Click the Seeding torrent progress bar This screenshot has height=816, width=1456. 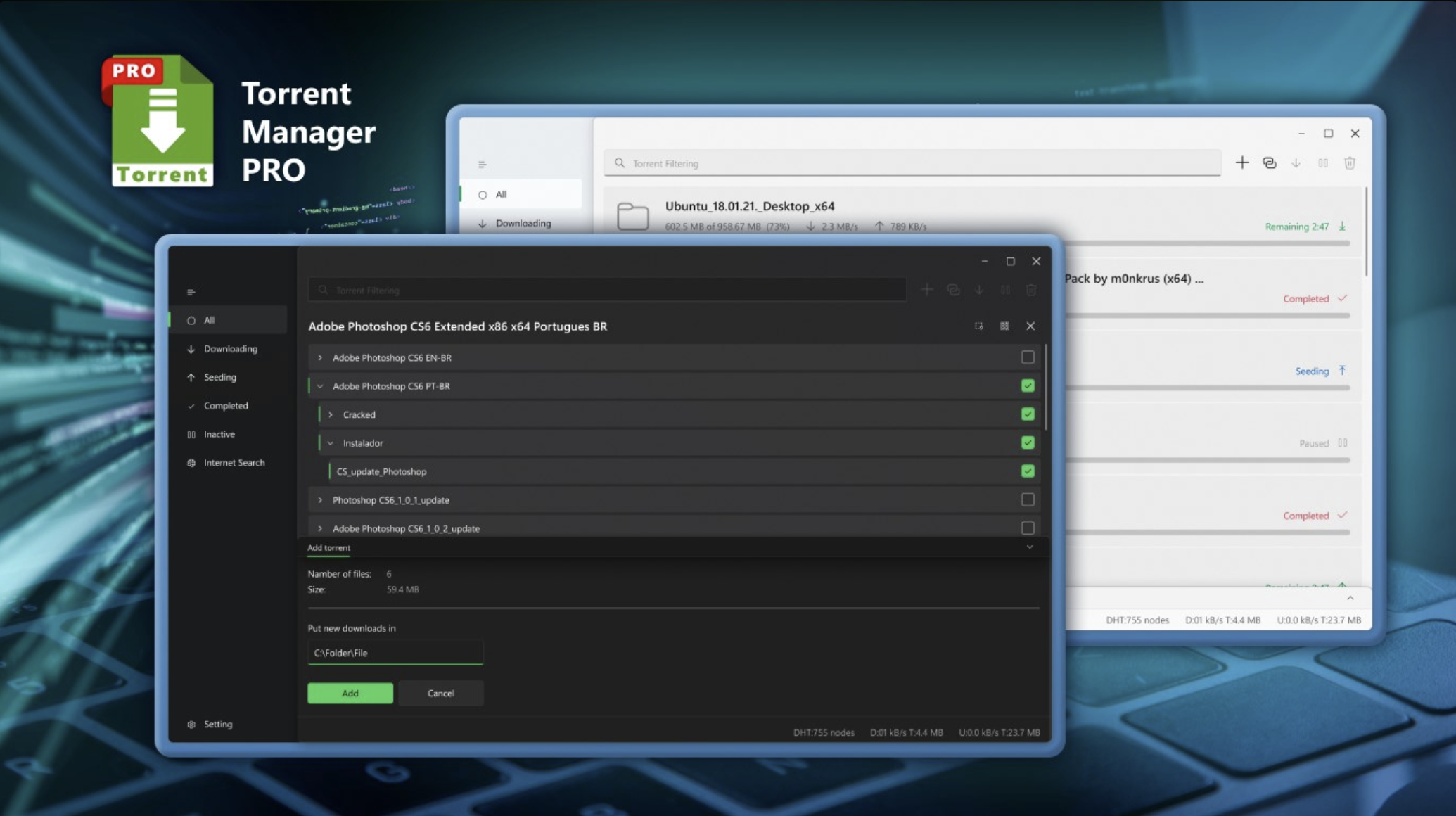click(x=1208, y=388)
